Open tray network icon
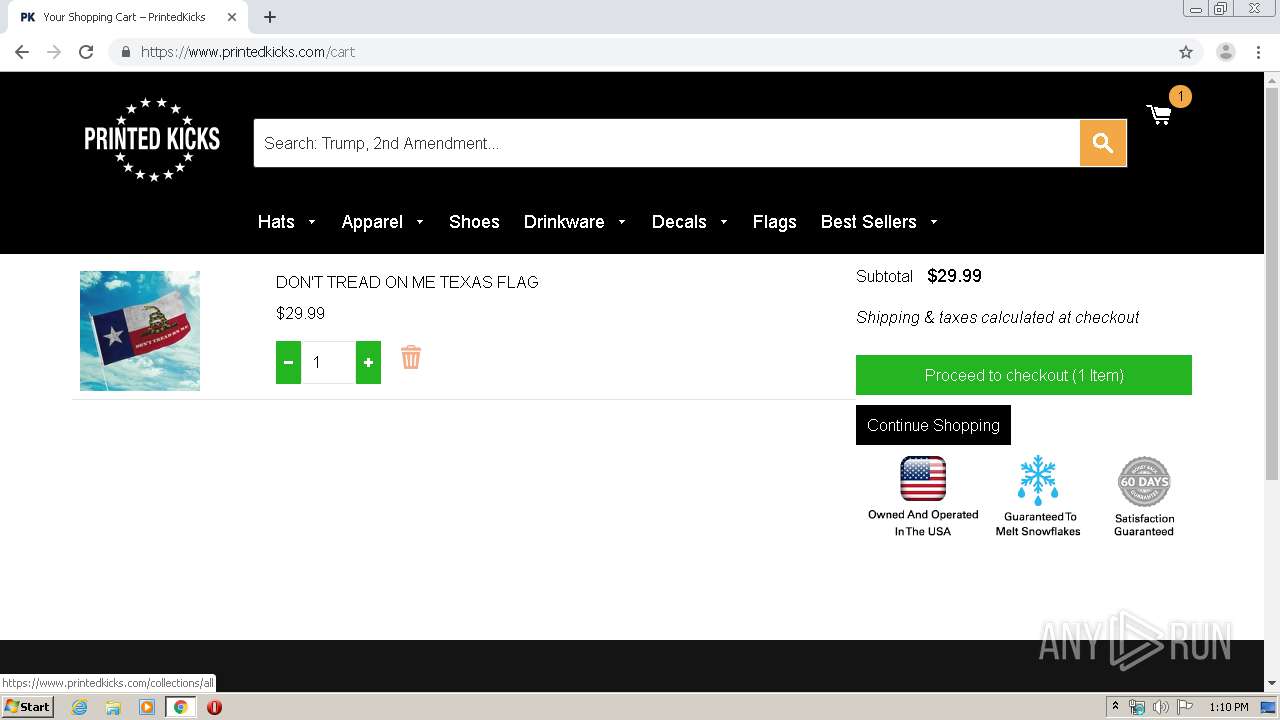 click(x=1137, y=707)
